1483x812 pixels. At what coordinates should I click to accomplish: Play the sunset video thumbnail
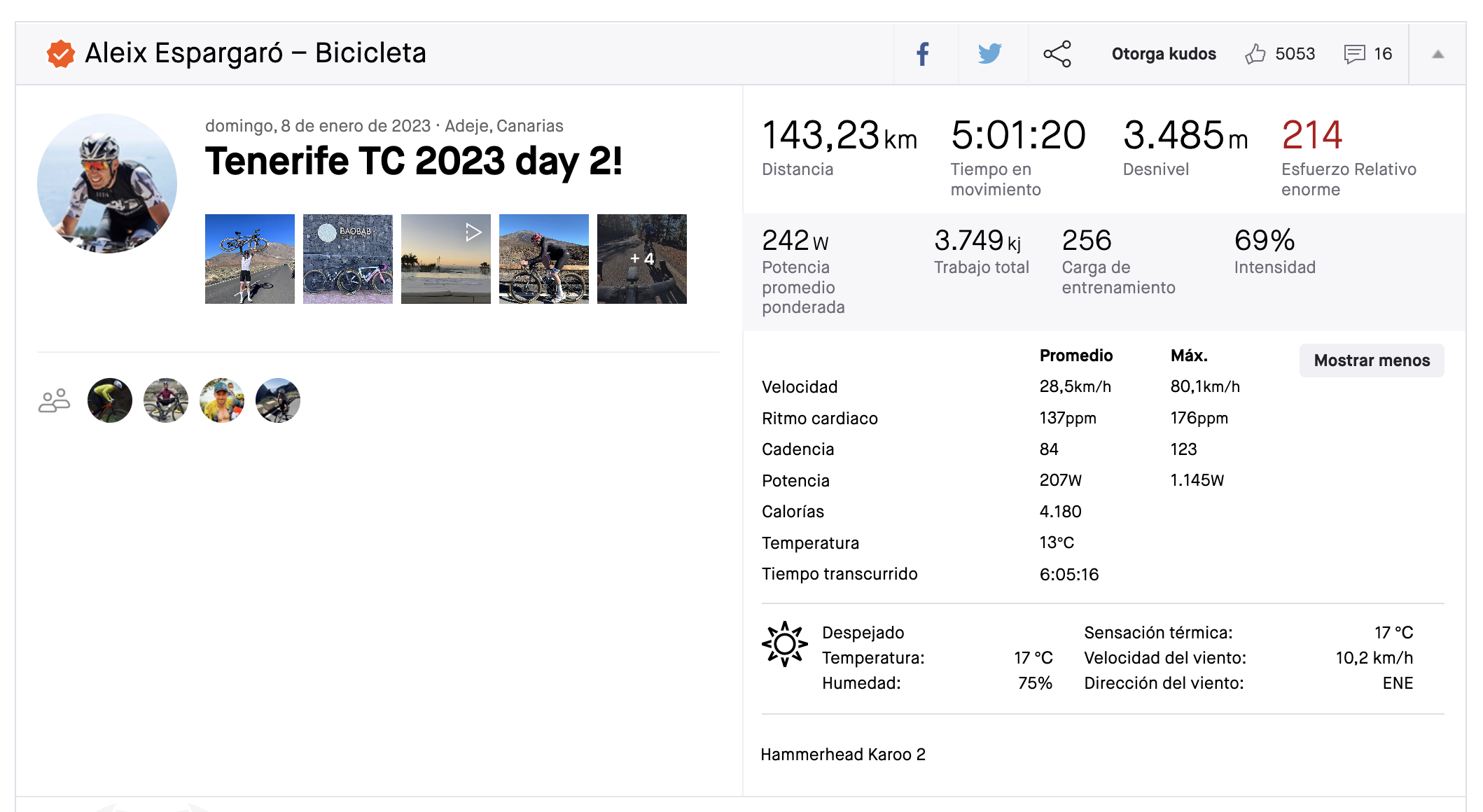[x=446, y=259]
